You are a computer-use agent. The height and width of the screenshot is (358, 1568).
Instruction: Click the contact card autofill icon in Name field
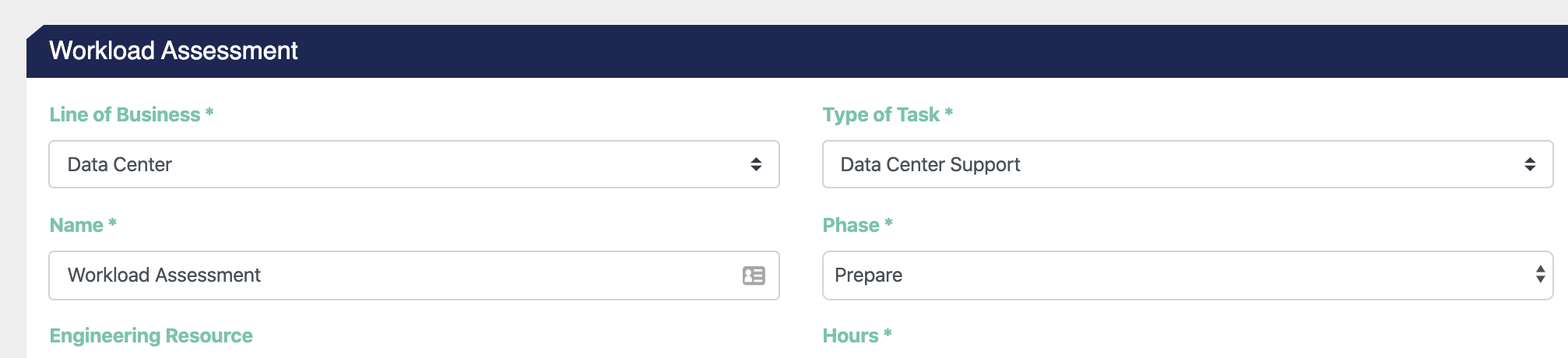754,276
